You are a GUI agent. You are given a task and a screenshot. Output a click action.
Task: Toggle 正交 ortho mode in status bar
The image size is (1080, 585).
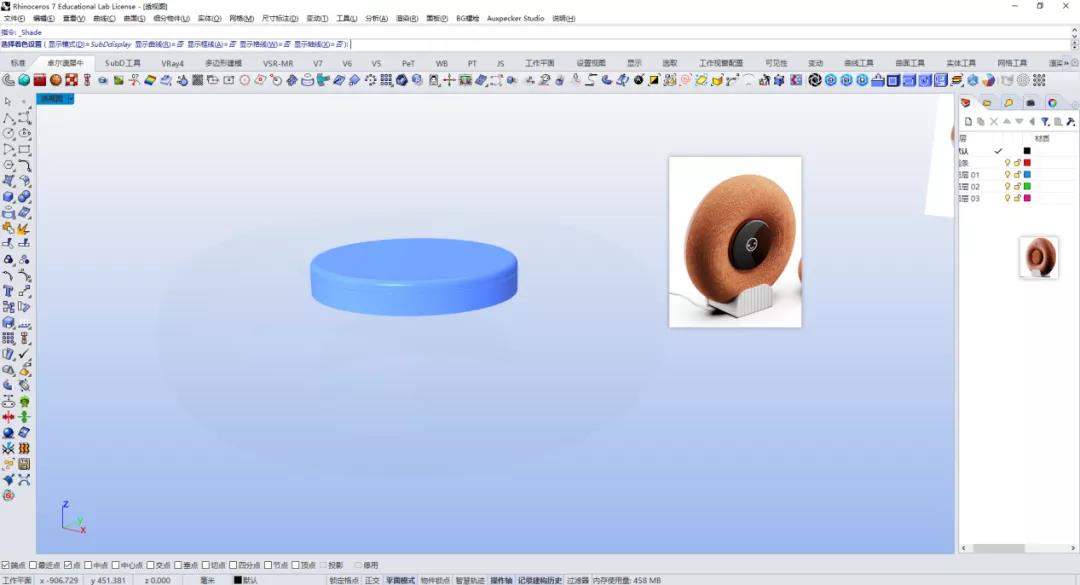pos(372,580)
